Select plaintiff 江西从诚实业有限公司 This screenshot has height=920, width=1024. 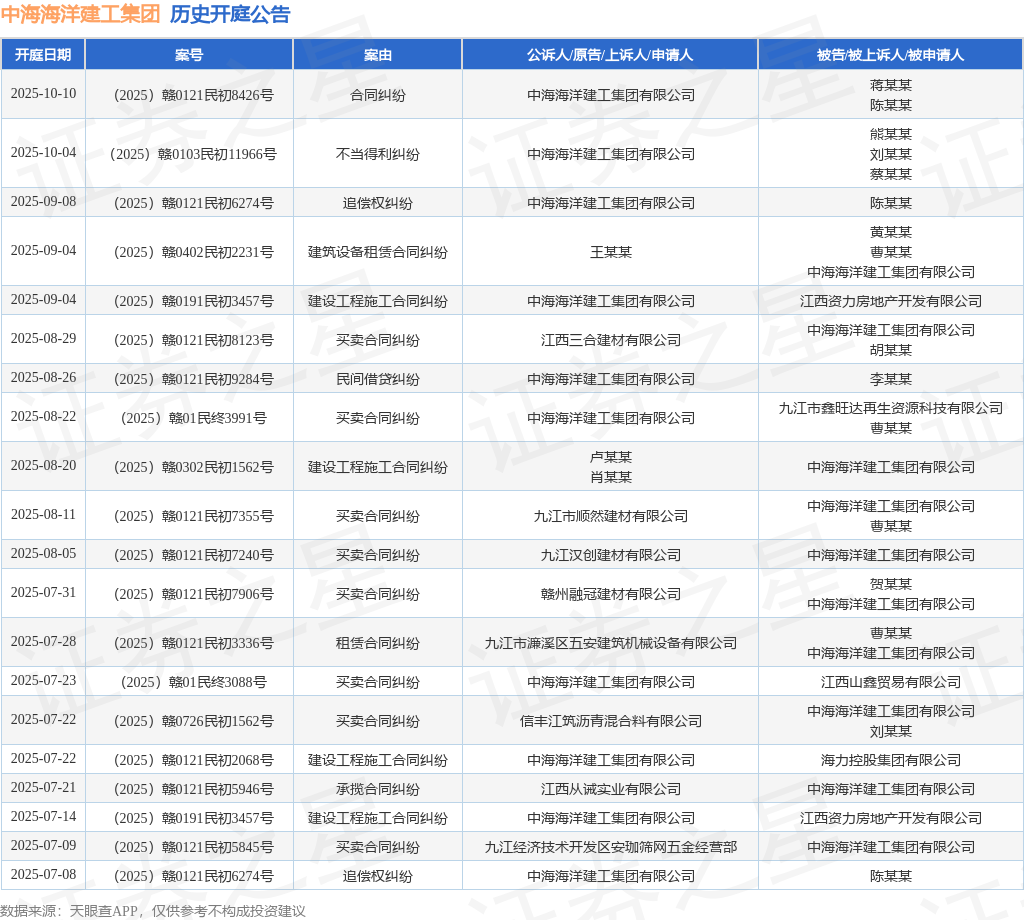tap(611, 789)
